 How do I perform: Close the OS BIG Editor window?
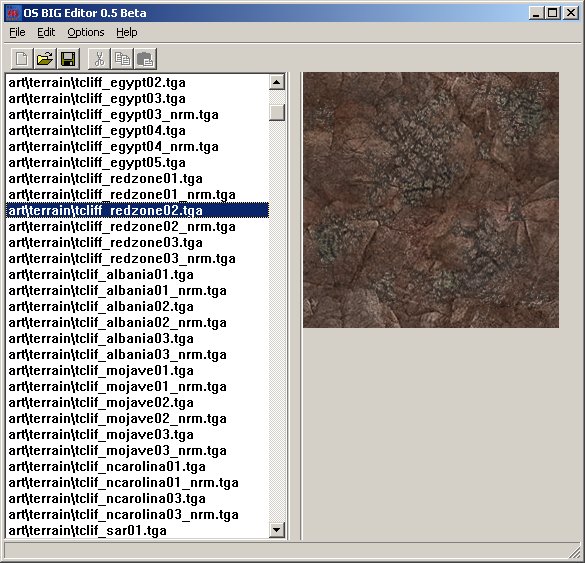(571, 13)
